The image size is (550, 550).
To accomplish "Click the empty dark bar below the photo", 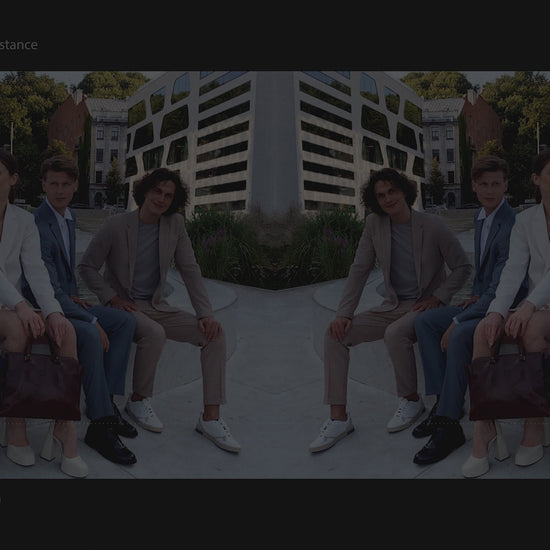I will click(x=275, y=515).
